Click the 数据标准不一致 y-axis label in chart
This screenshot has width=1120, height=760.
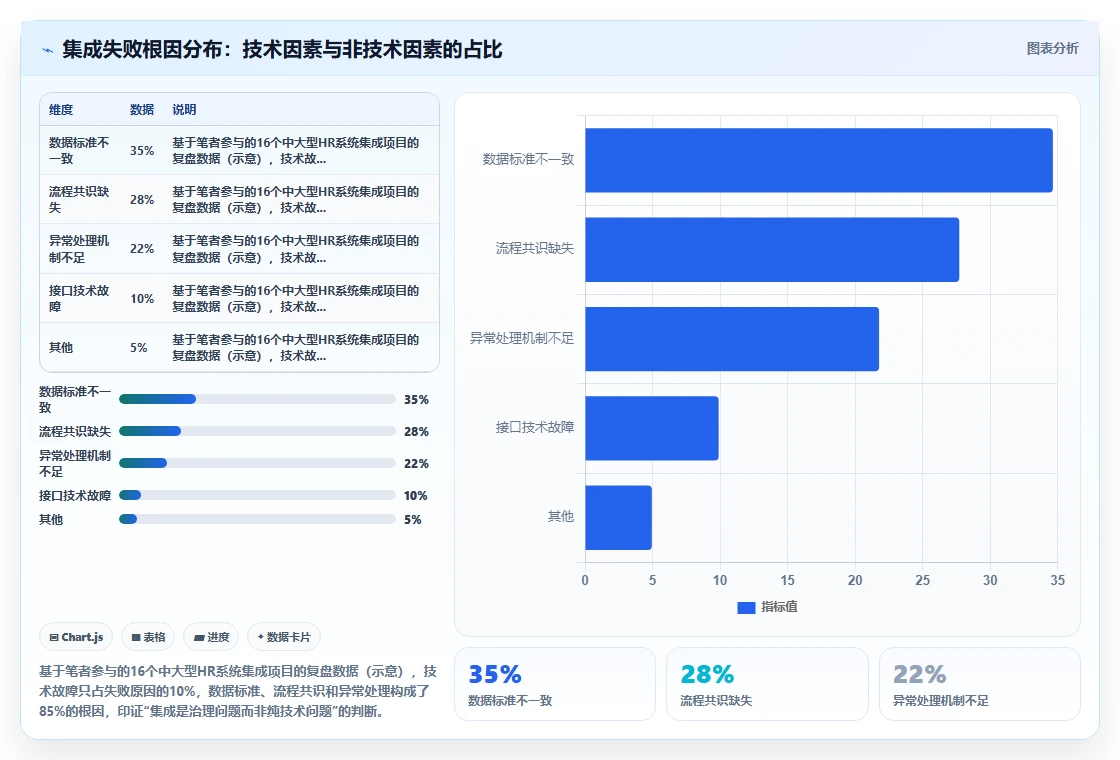click(528, 159)
